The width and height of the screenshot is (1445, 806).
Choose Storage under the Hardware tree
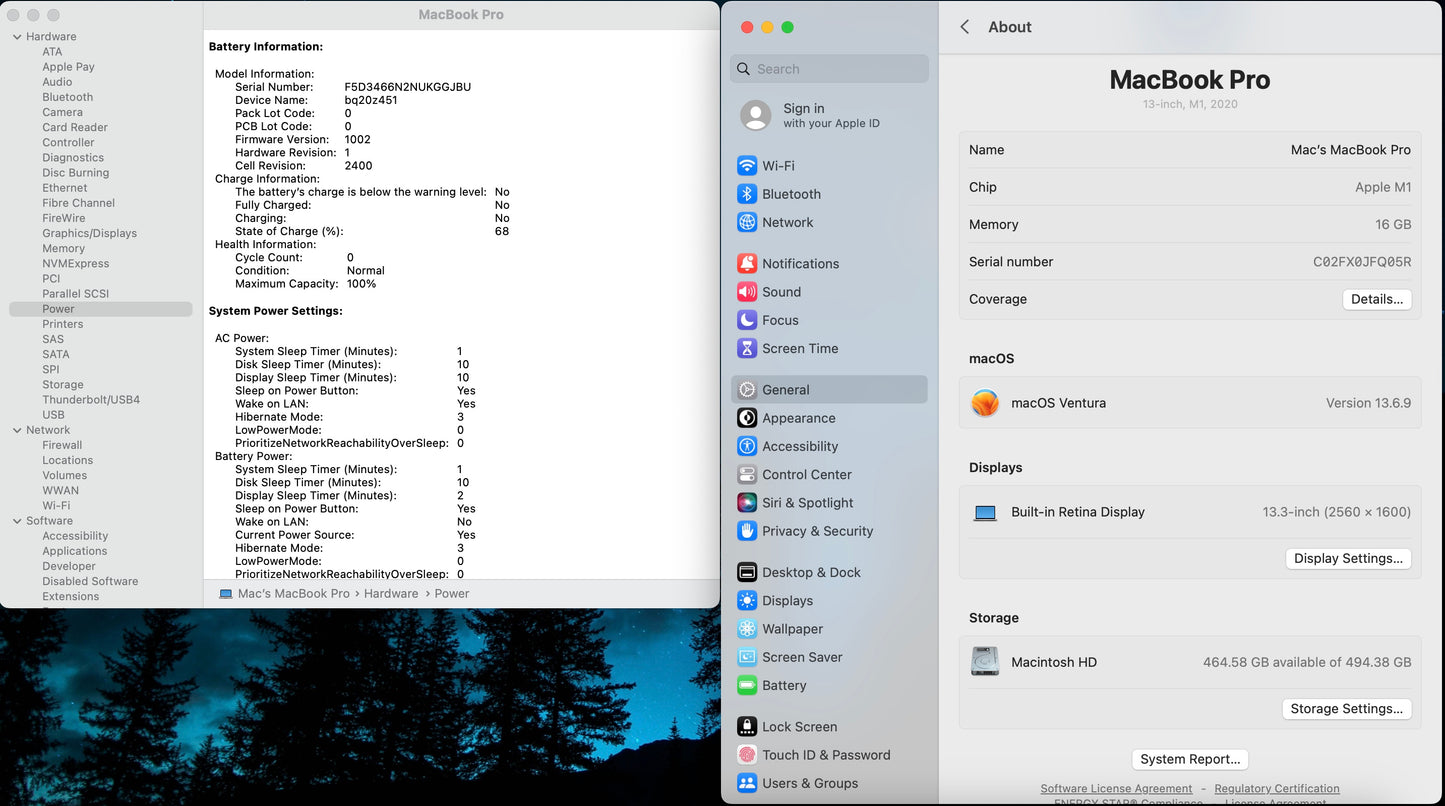click(x=63, y=385)
